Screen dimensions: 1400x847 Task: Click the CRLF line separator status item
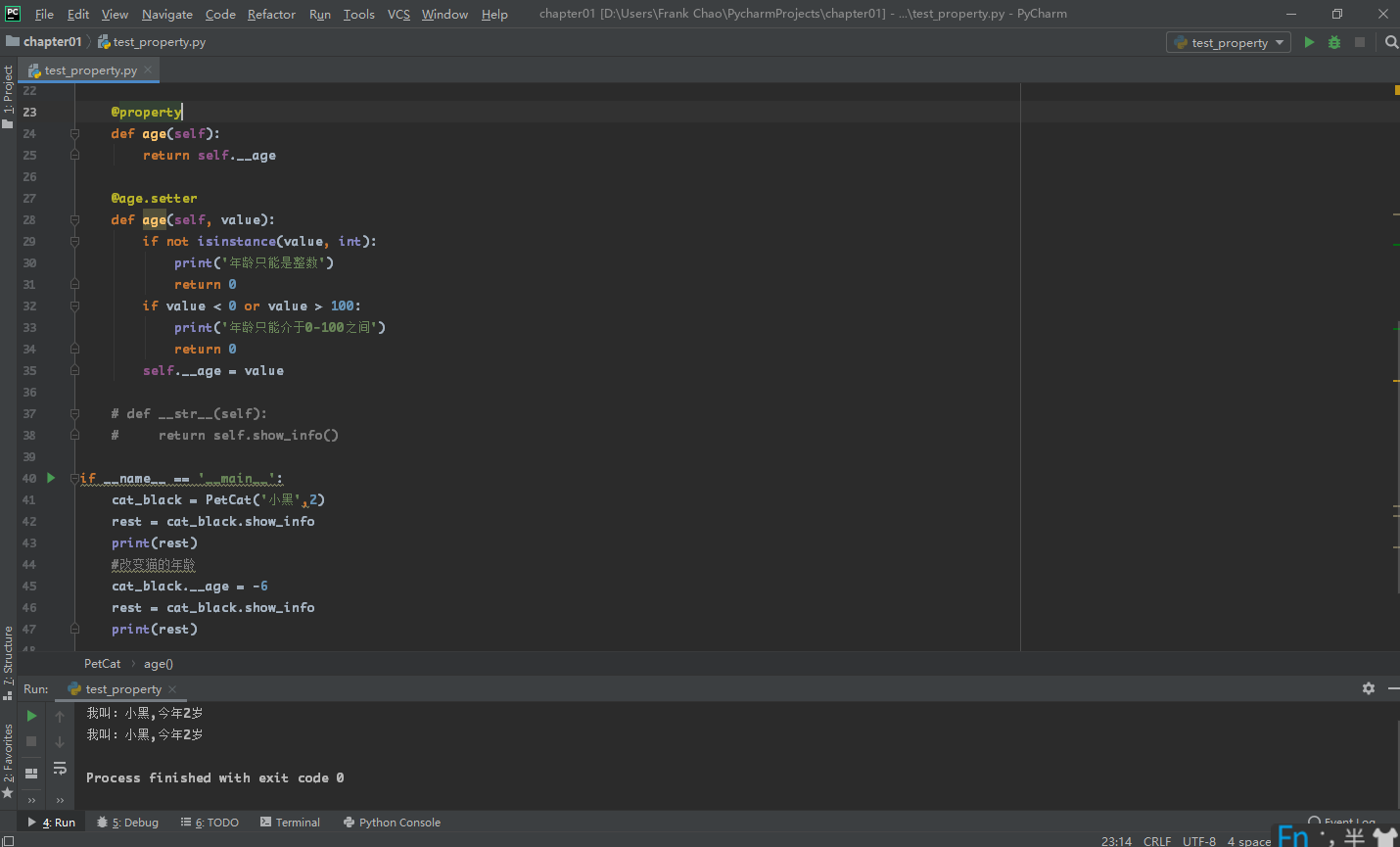coord(1157,841)
